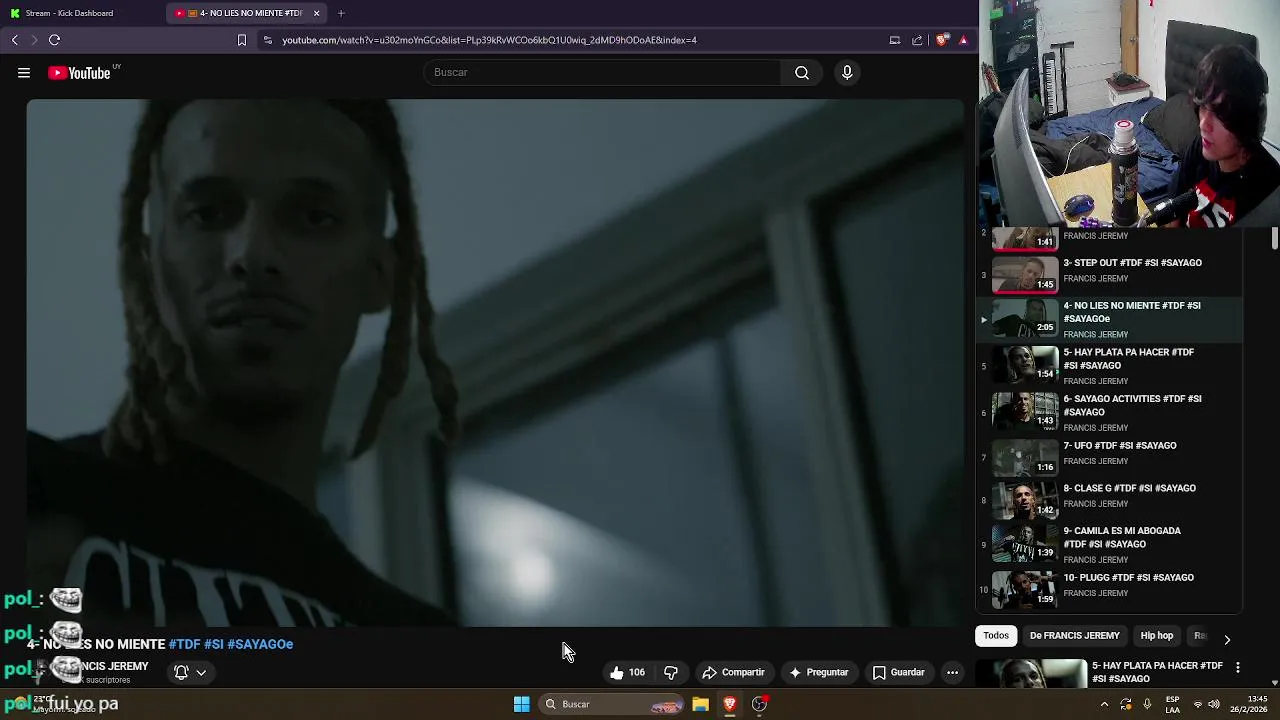1280x720 pixels.
Task: Click the Brave browser taskbar icon
Action: [730, 704]
